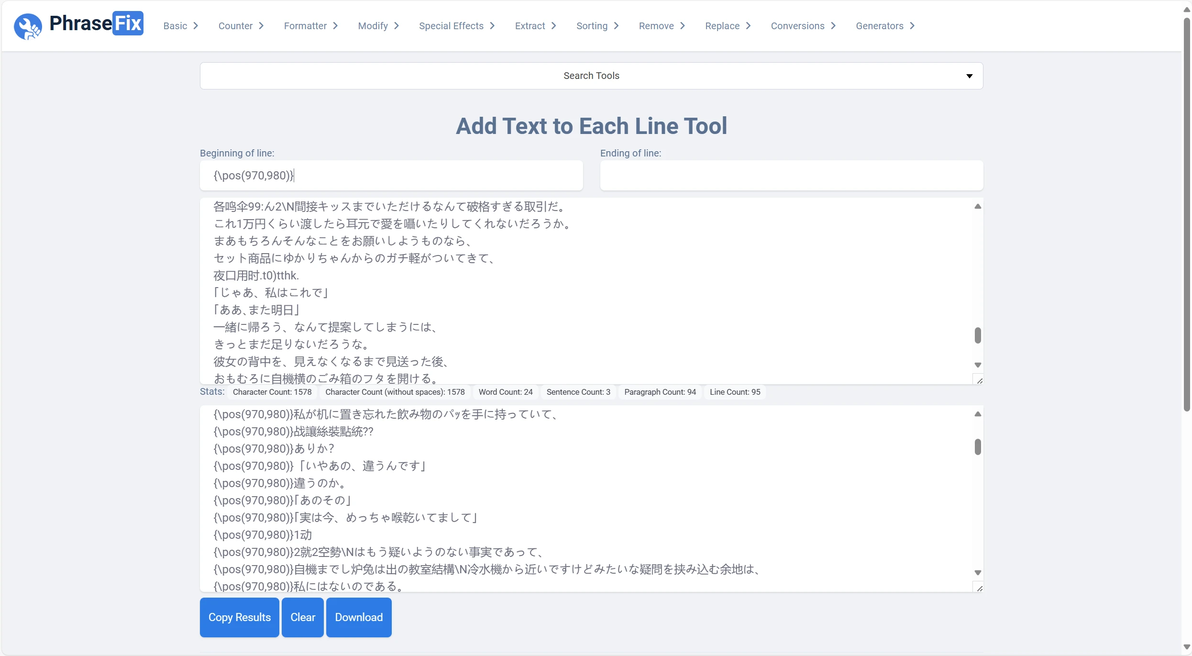This screenshot has width=1192, height=656.
Task: Click output textarea scroll up arrow
Action: pos(978,414)
